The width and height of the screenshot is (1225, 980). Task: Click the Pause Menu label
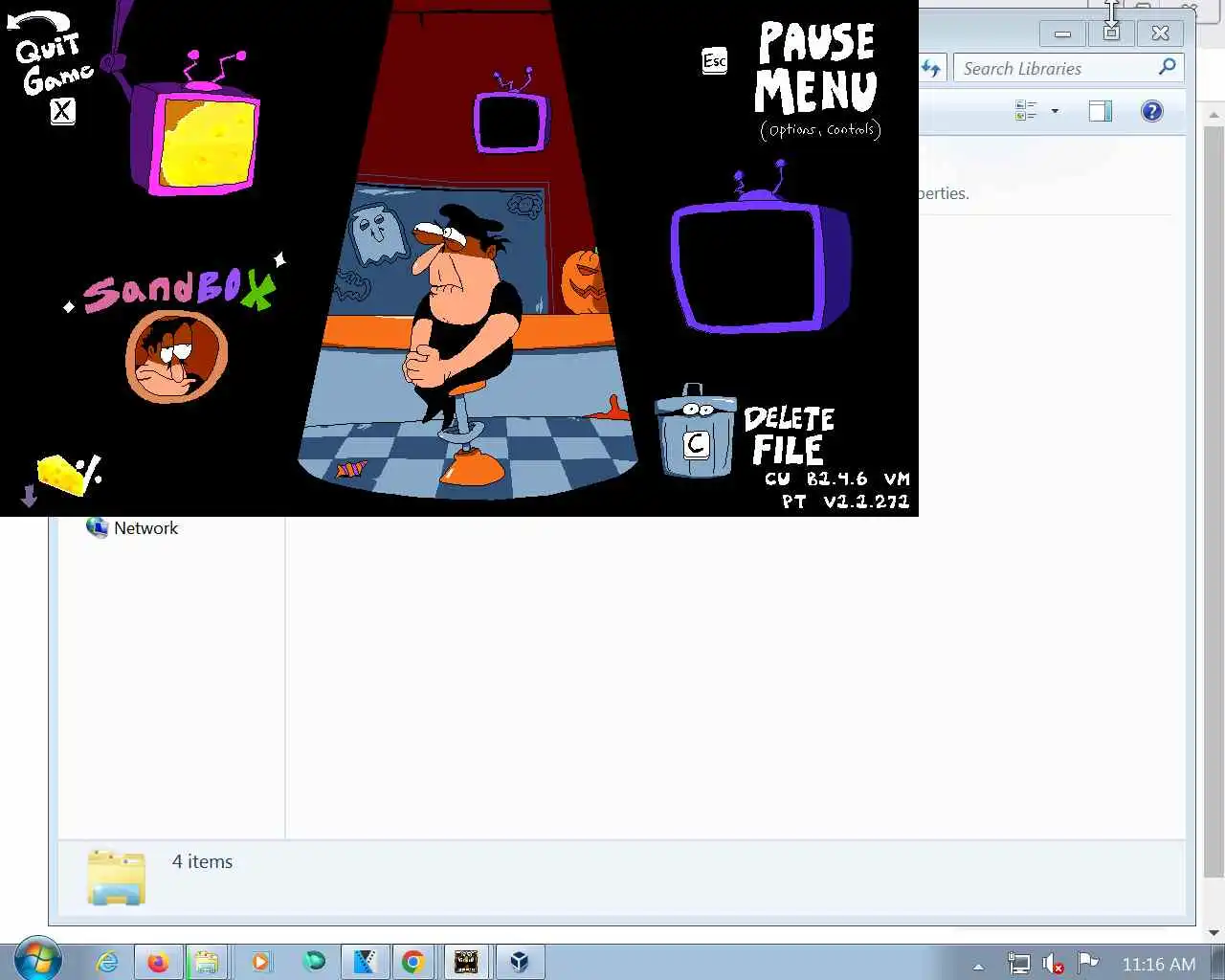(x=816, y=69)
